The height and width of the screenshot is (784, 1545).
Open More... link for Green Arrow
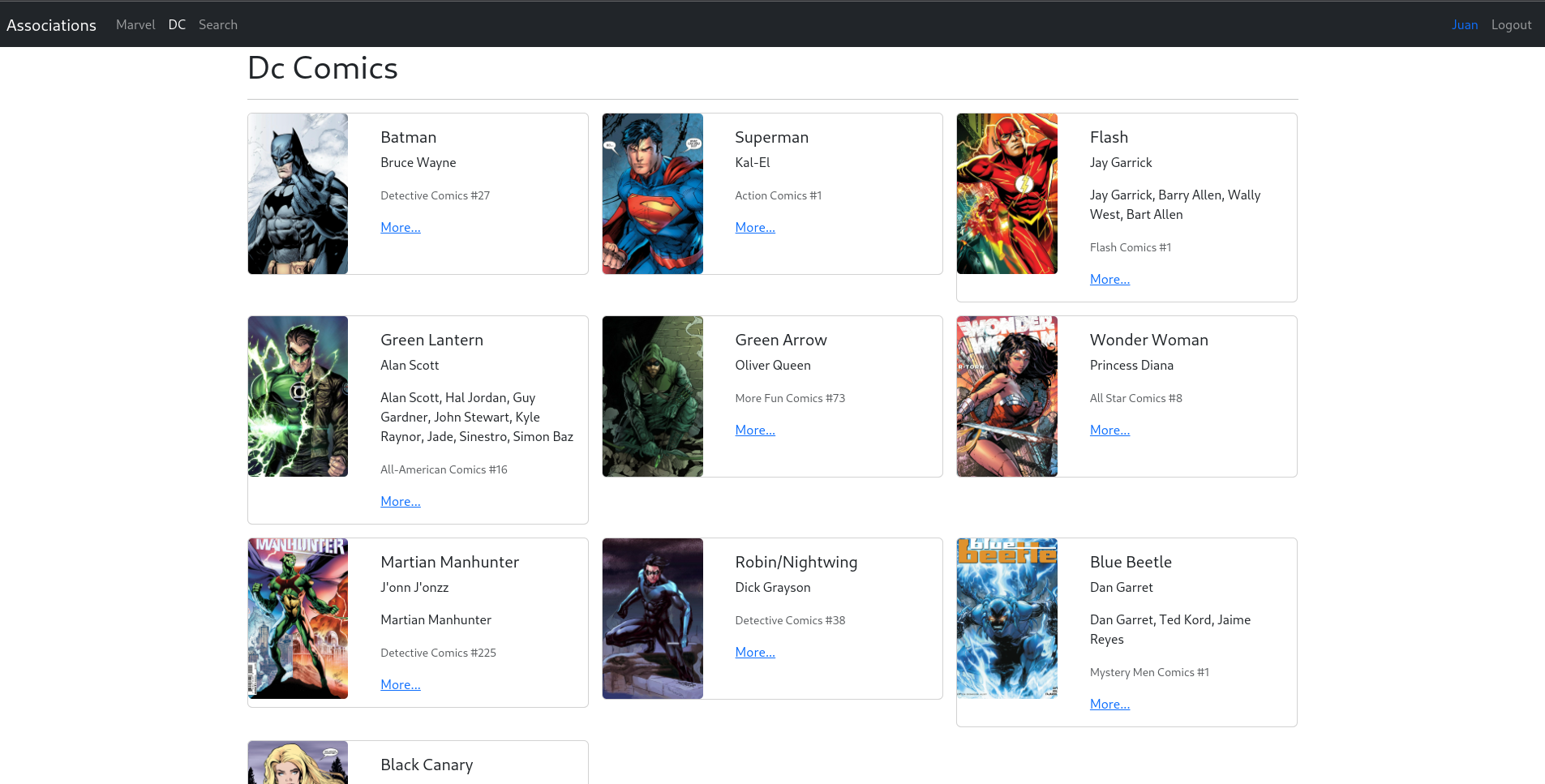pyautogui.click(x=755, y=431)
